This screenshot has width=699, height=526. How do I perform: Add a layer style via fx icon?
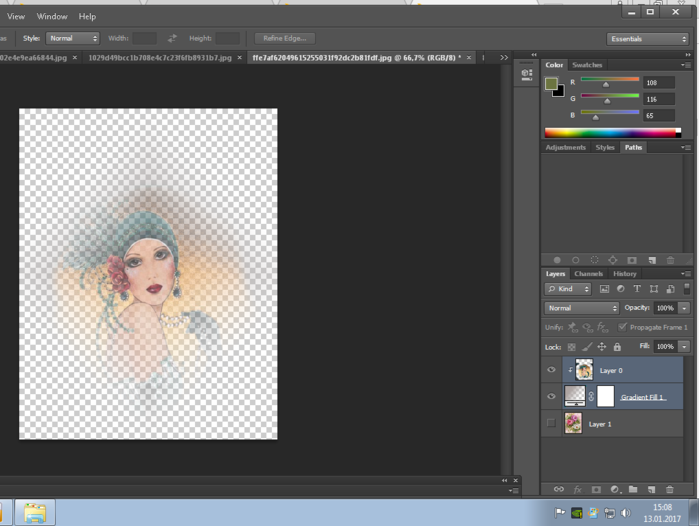(x=577, y=489)
